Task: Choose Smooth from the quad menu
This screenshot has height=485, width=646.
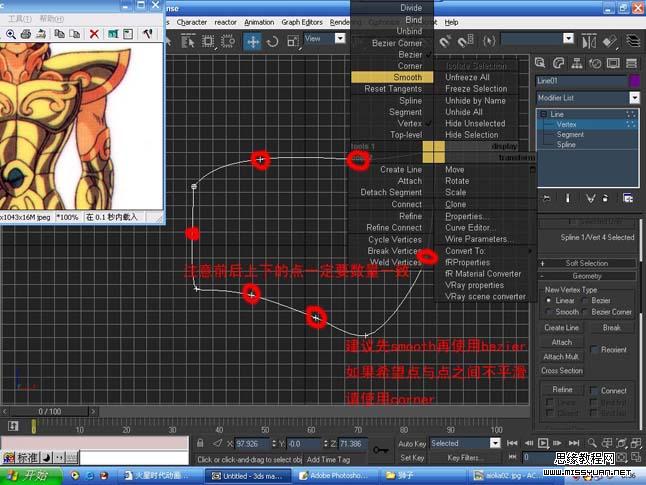Action: [x=392, y=77]
